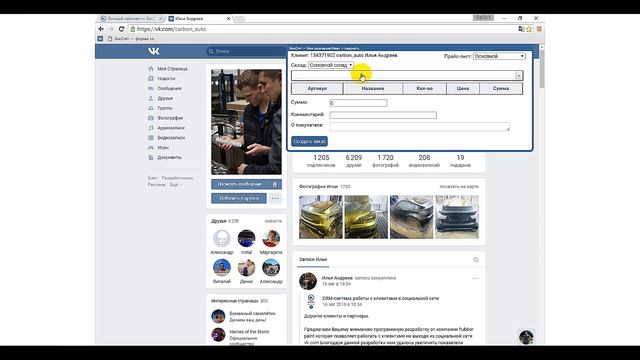640x360 pixels.
Task: Click the Цена column header
Action: coord(462,89)
